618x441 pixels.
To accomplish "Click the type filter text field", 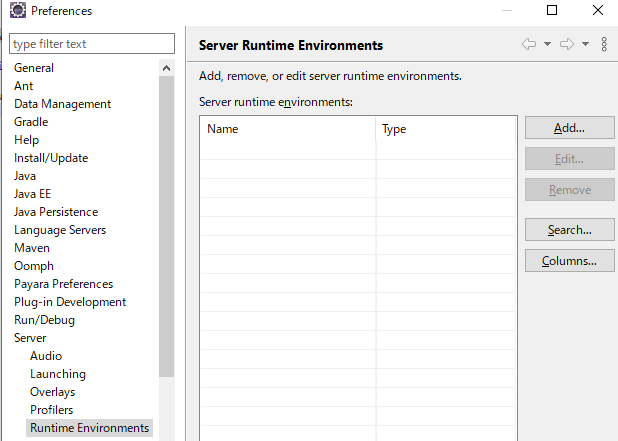I will (92, 44).
